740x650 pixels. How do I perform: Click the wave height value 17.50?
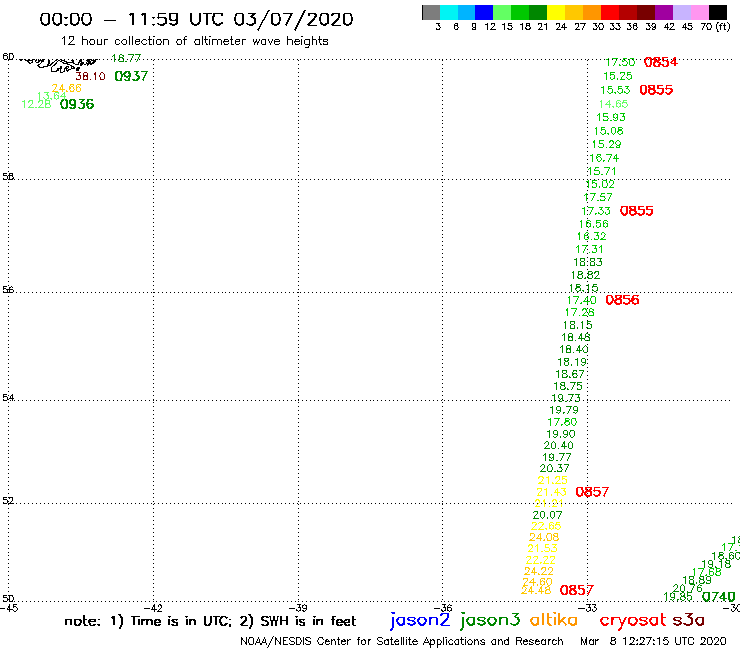[620, 62]
